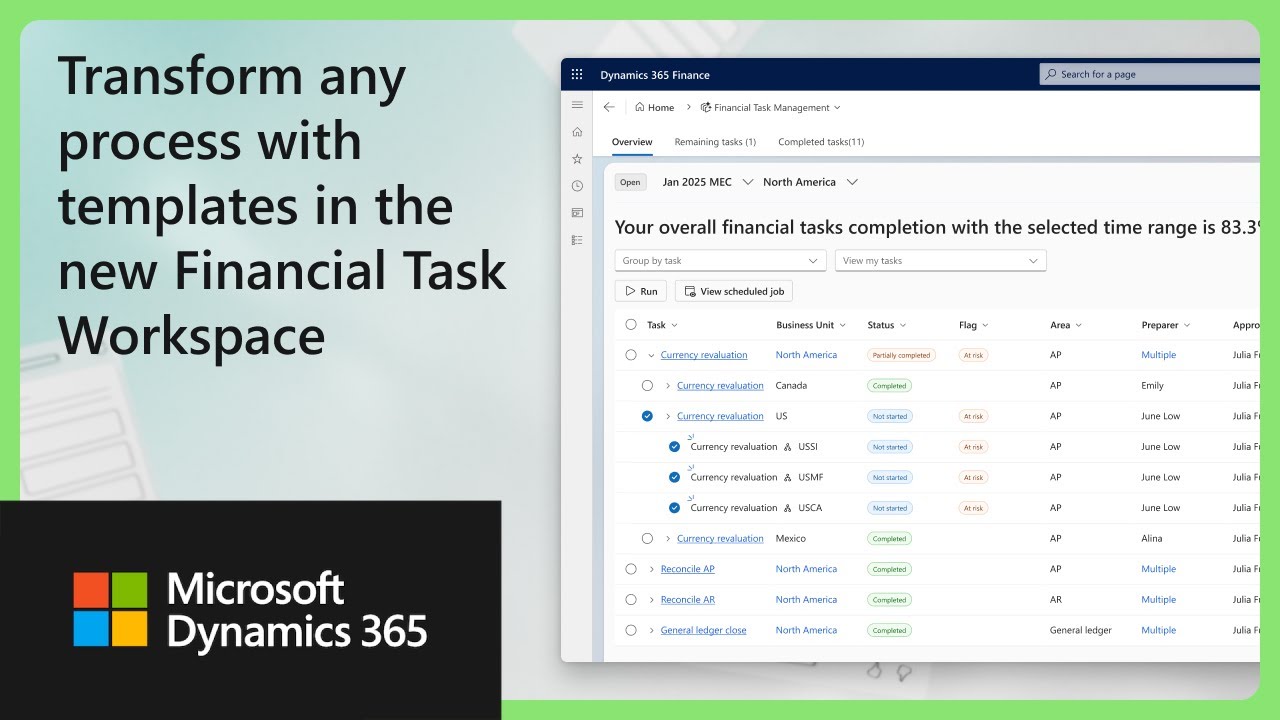Uncheck the USSI Currency revaluation row
1280x720 pixels.
[675, 447]
